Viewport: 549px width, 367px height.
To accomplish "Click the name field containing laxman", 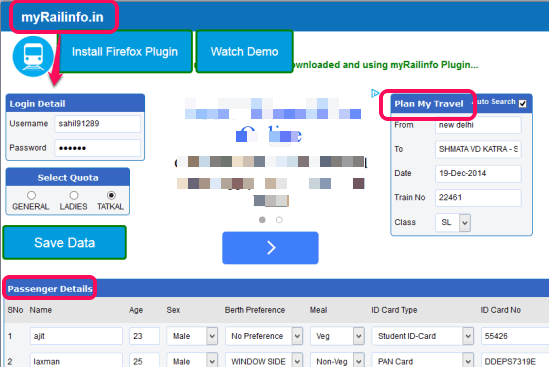I will [x=76, y=360].
